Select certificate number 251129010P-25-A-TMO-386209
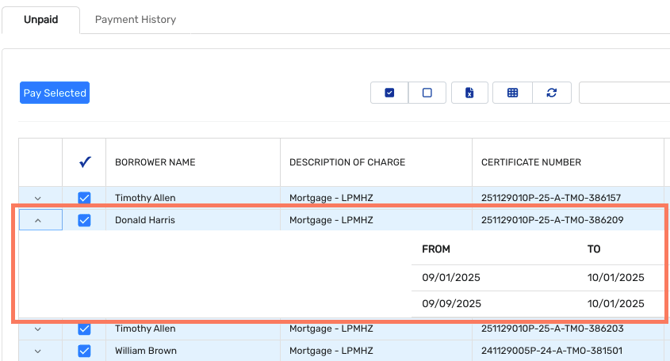The width and height of the screenshot is (670, 361). pyautogui.click(x=552, y=220)
